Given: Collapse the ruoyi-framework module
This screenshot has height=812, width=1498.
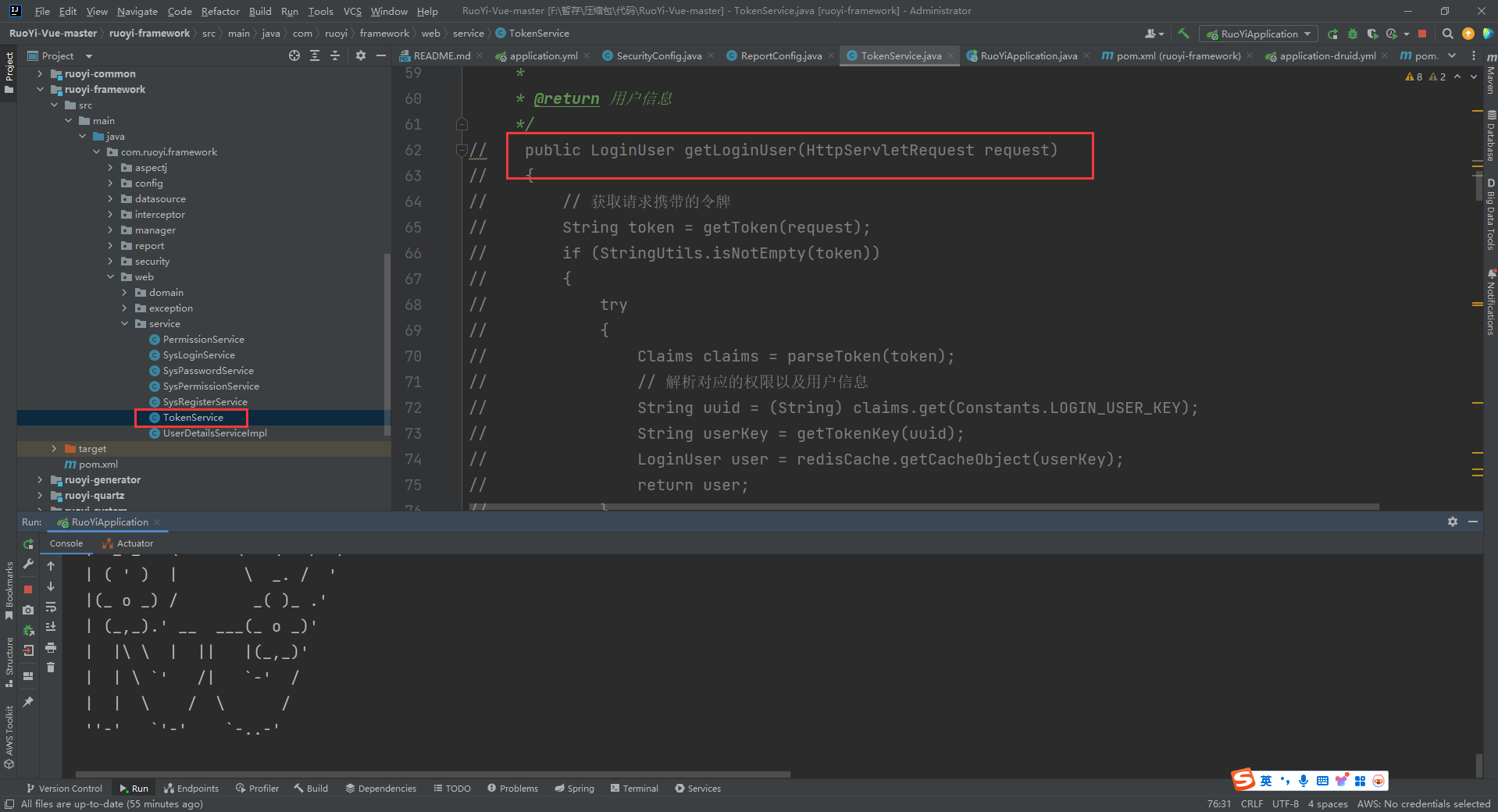Looking at the screenshot, I should (x=40, y=89).
